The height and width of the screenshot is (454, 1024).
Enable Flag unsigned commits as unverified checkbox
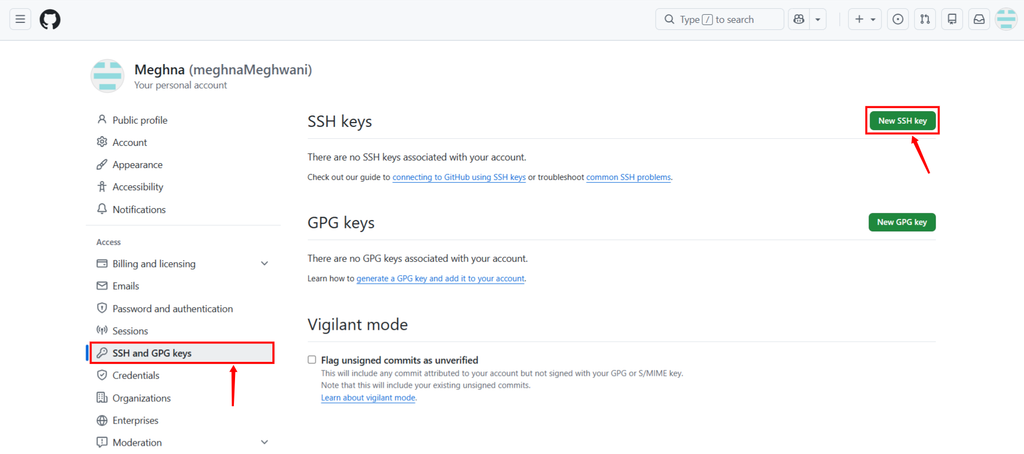[x=312, y=359]
